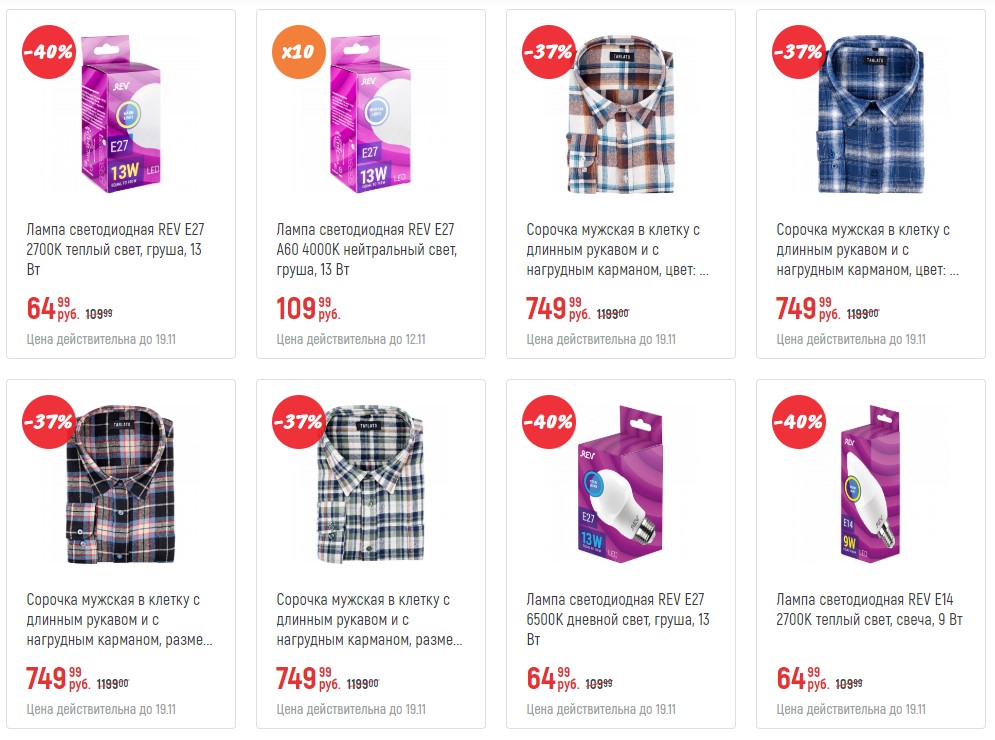The height and width of the screenshot is (740, 995).
Task: Click the -37% badge on the brown plaid shirt
Action: (x=549, y=51)
